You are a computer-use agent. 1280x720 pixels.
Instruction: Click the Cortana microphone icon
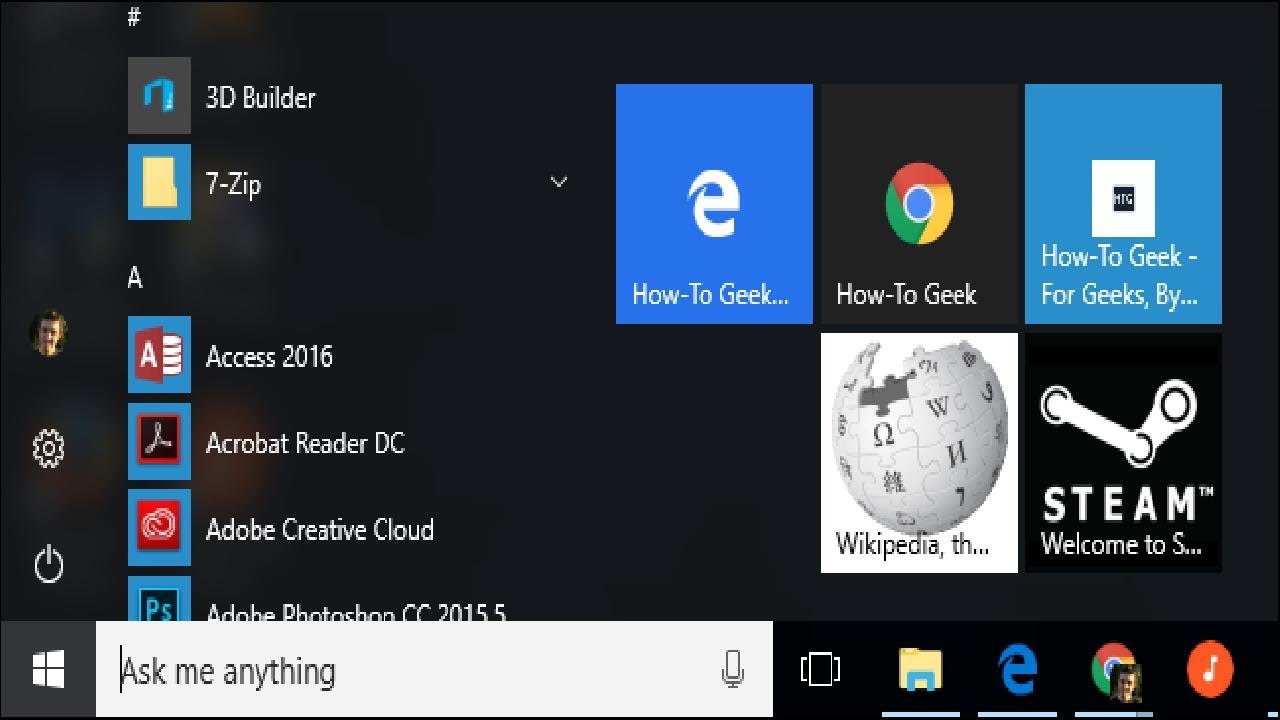732,669
